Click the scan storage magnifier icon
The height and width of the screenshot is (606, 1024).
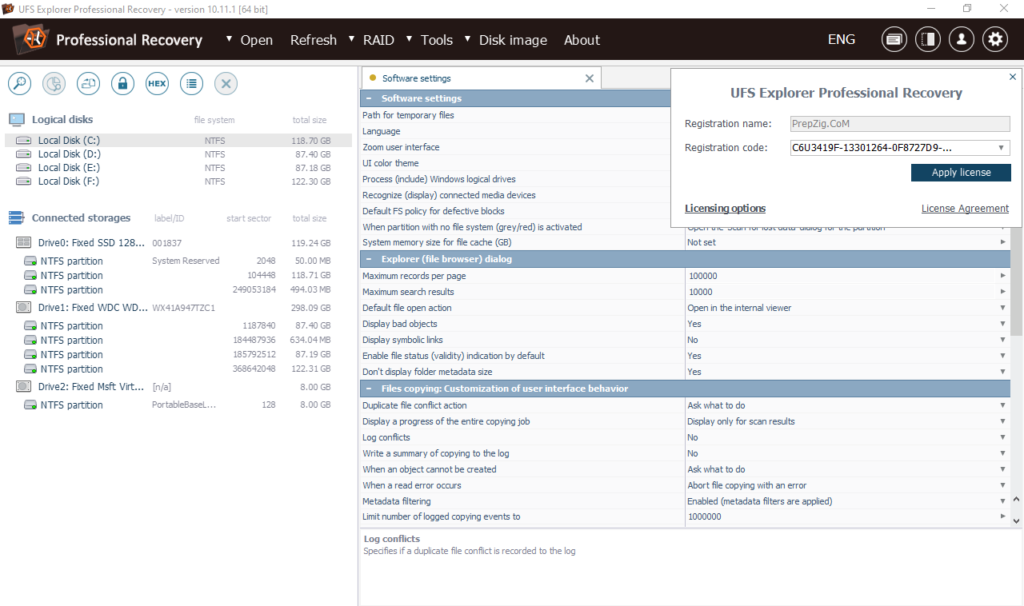[x=20, y=84]
